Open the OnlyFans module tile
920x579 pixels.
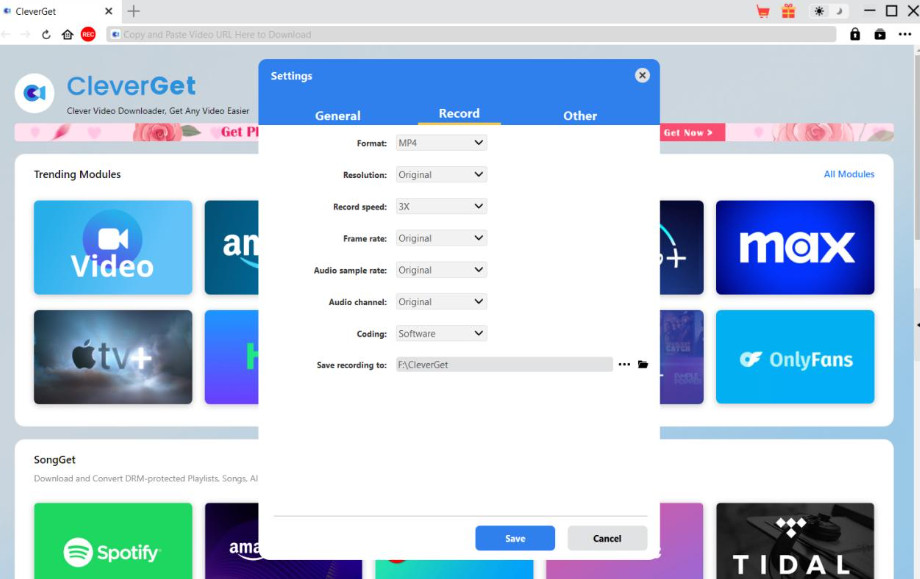pos(794,357)
